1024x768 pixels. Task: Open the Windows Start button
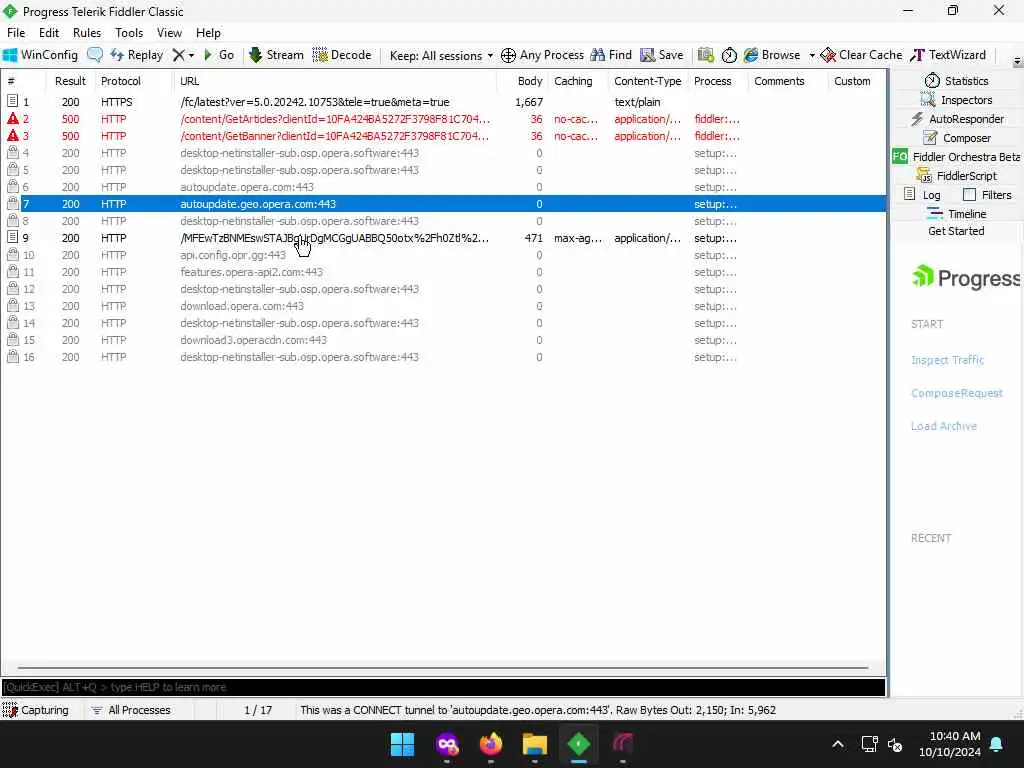point(402,744)
